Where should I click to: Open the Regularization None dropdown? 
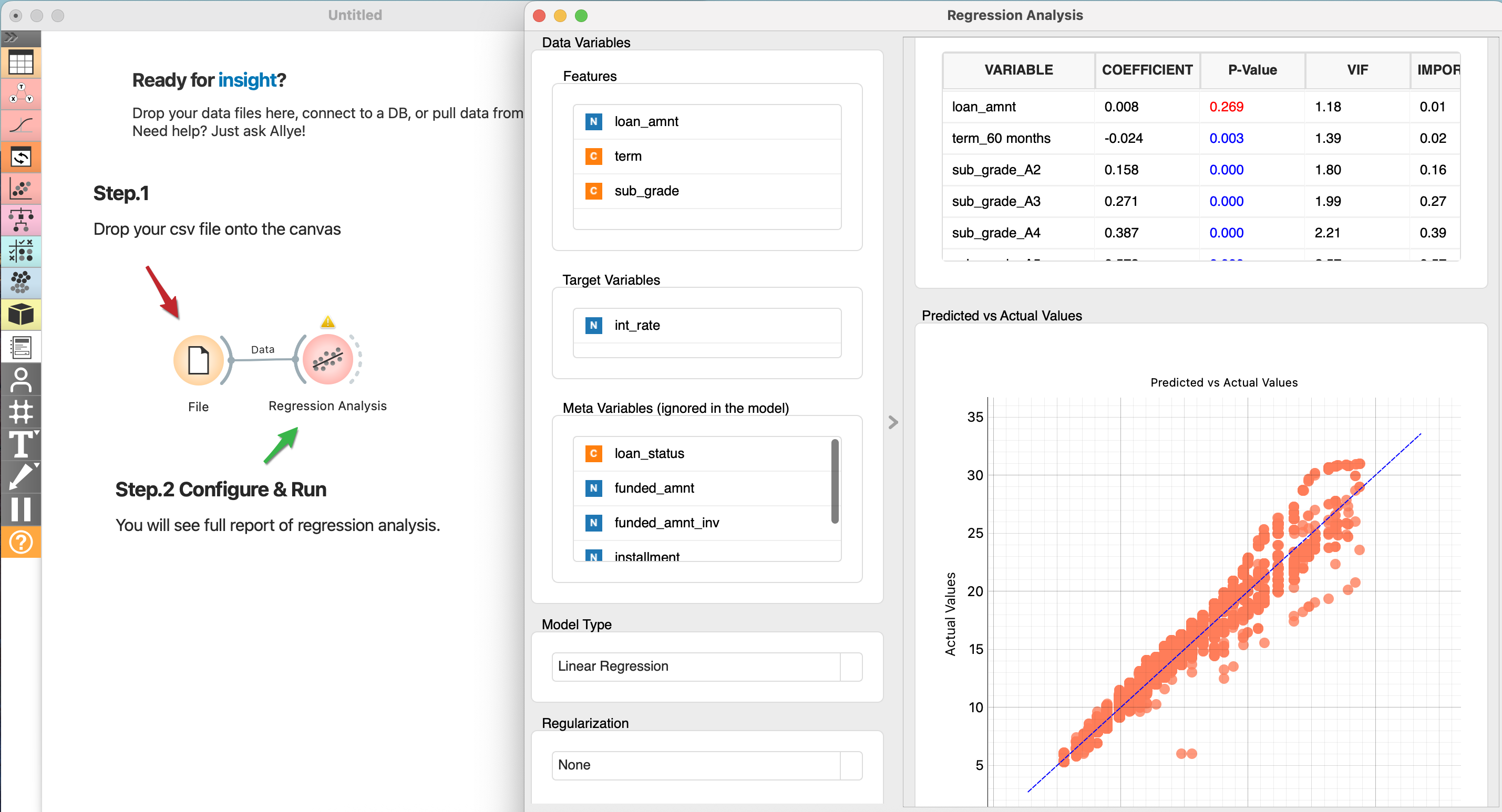click(706, 765)
